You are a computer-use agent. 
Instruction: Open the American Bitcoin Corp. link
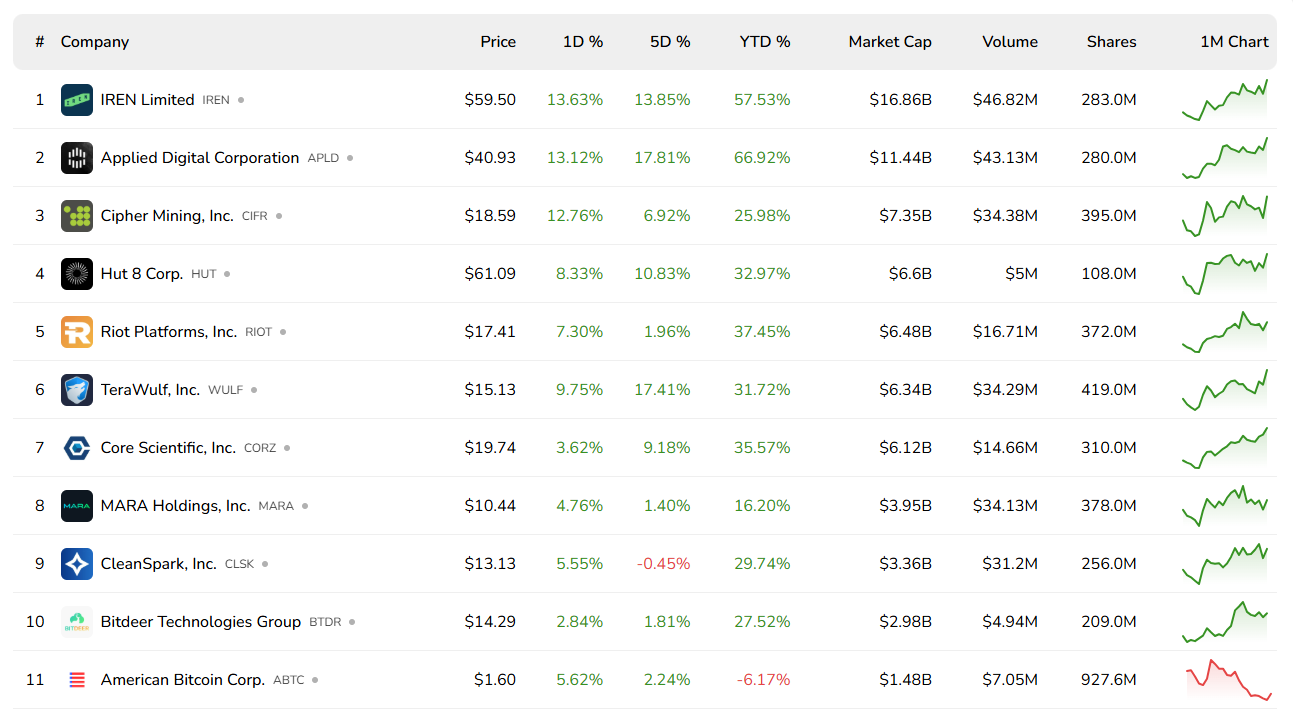click(182, 680)
